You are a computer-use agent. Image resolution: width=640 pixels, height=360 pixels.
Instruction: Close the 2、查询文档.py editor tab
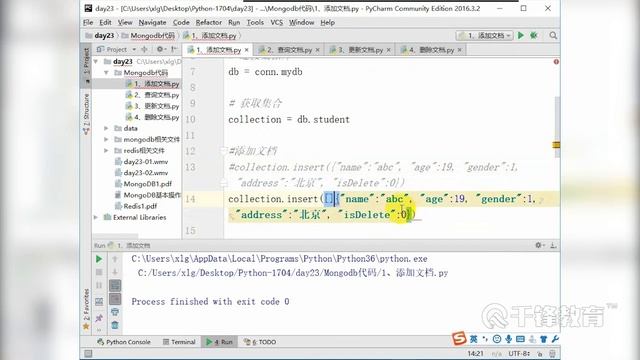click(318, 50)
